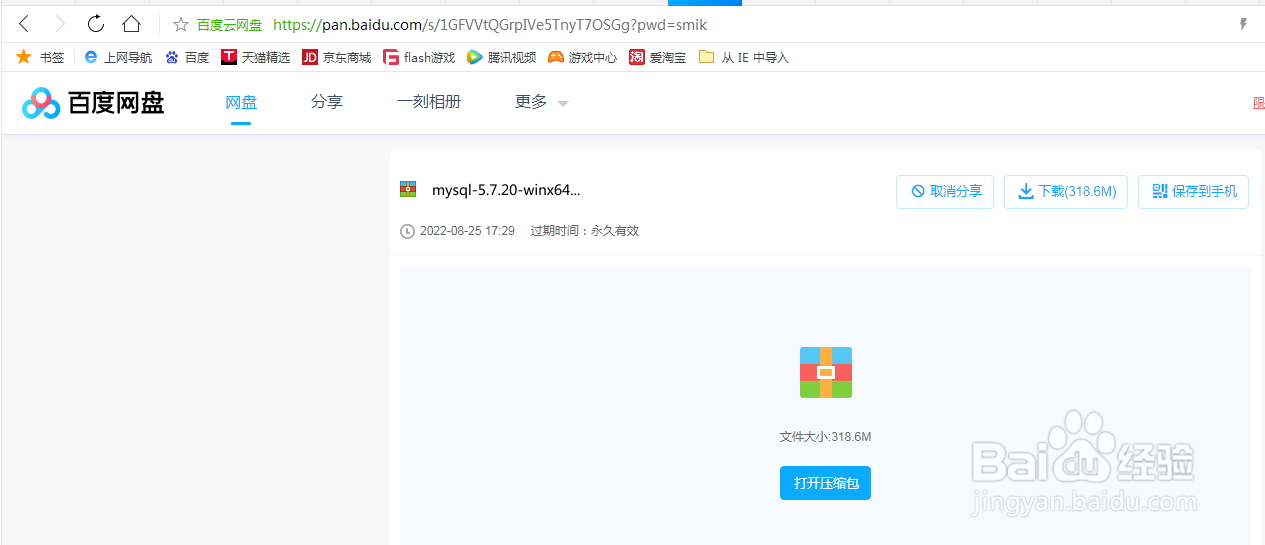Click the 过期时间：永久有效 text
This screenshot has height=545, width=1265.
(585, 231)
